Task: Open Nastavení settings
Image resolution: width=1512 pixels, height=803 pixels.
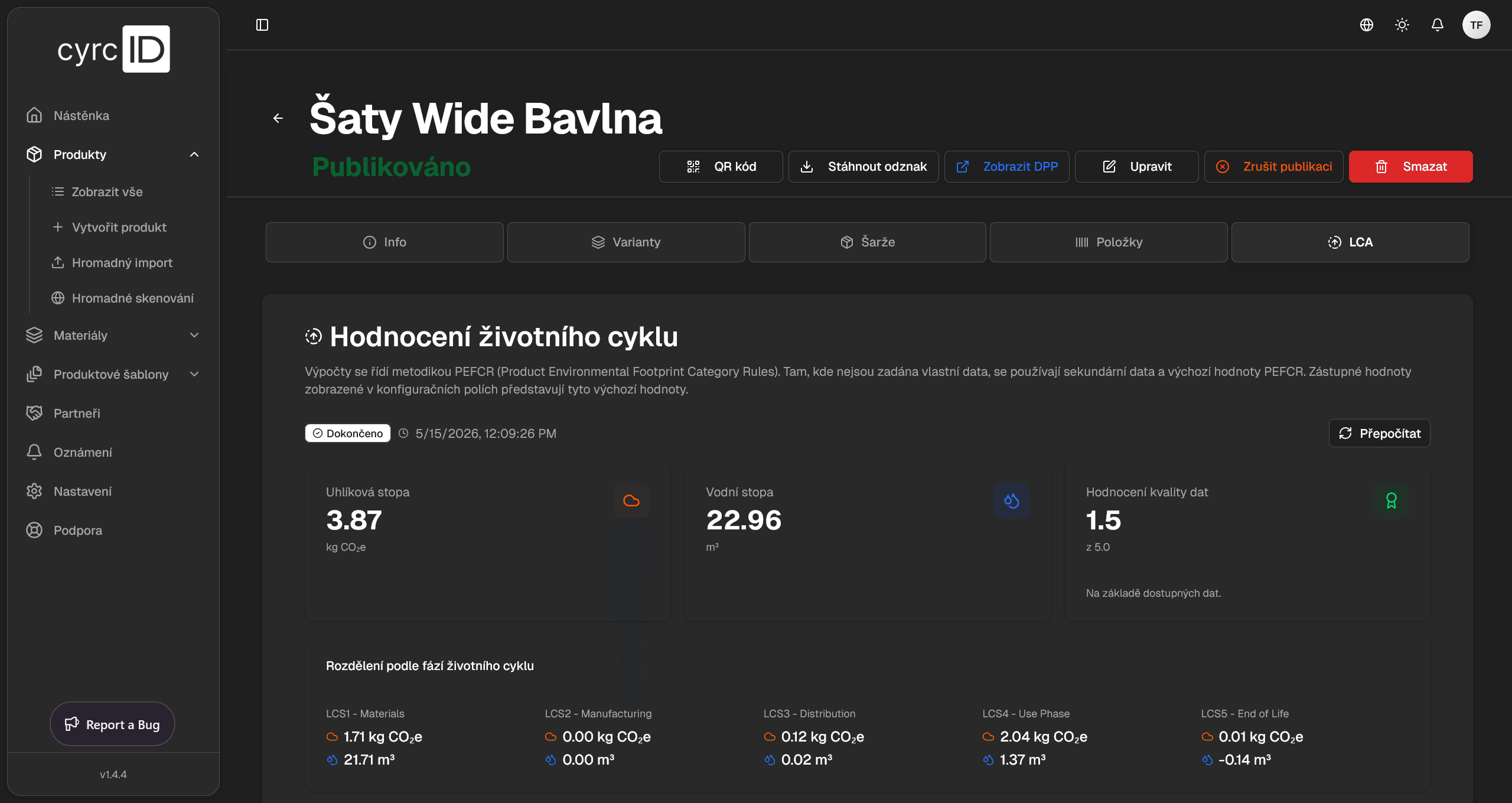Action: 113,491
